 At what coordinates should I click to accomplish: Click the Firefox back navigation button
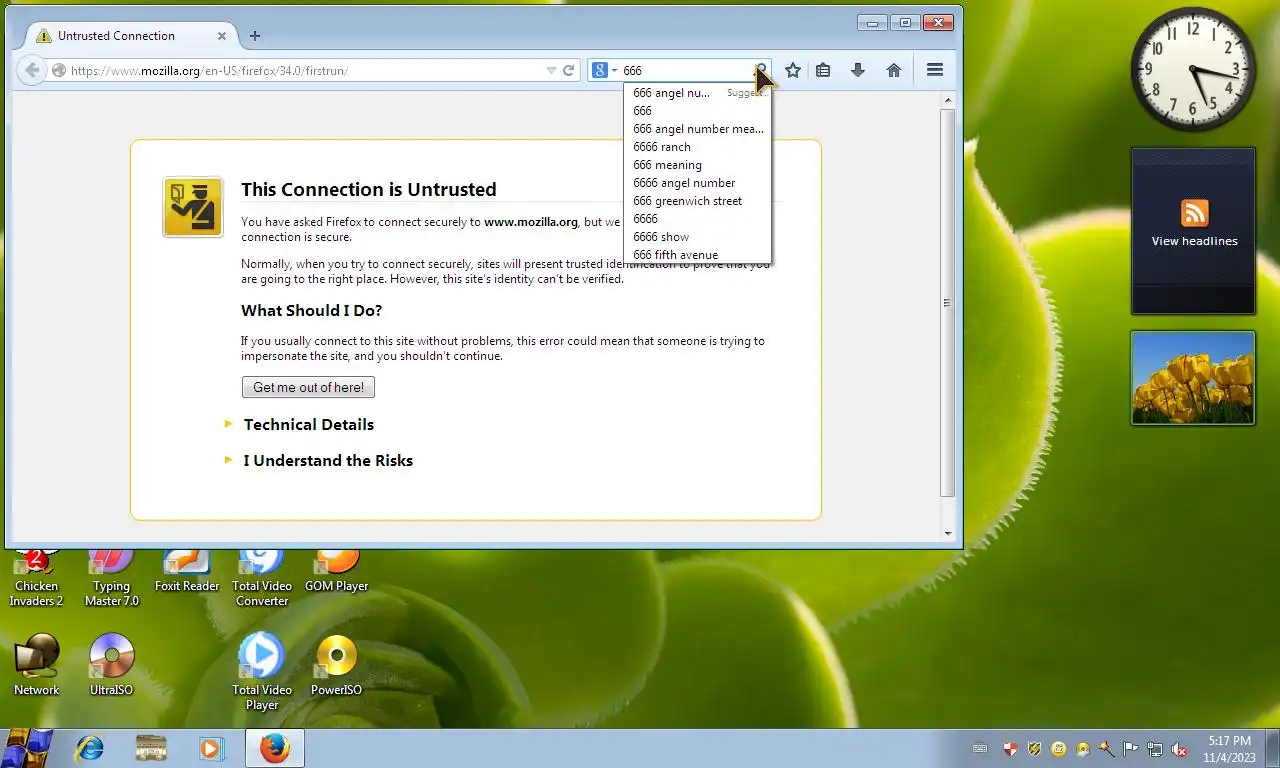tap(32, 70)
